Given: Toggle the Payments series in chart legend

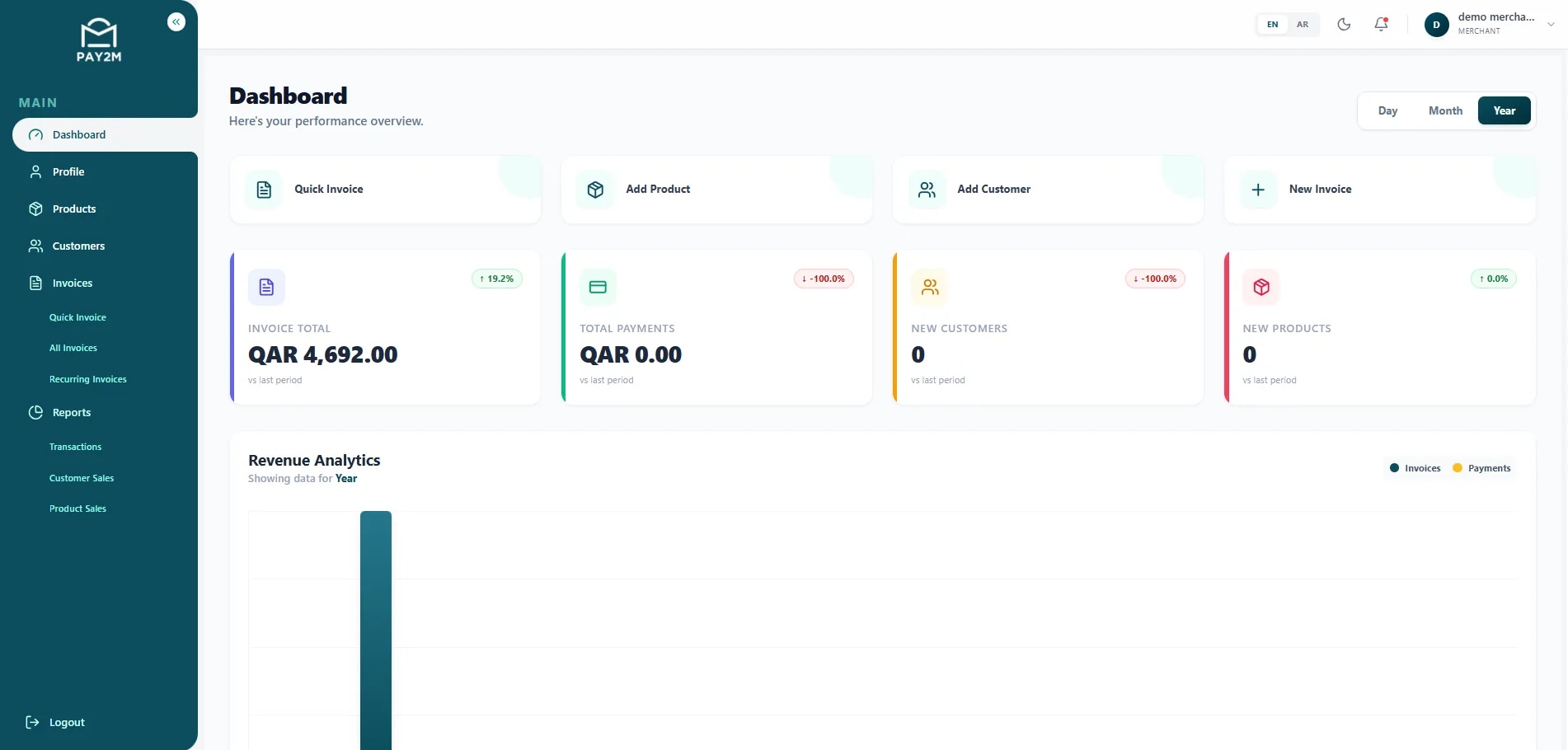Looking at the screenshot, I should (1481, 468).
